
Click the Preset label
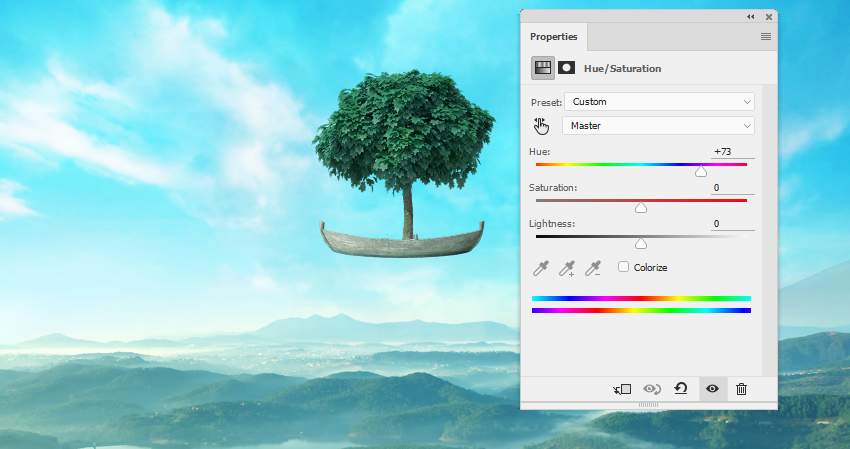(546, 102)
